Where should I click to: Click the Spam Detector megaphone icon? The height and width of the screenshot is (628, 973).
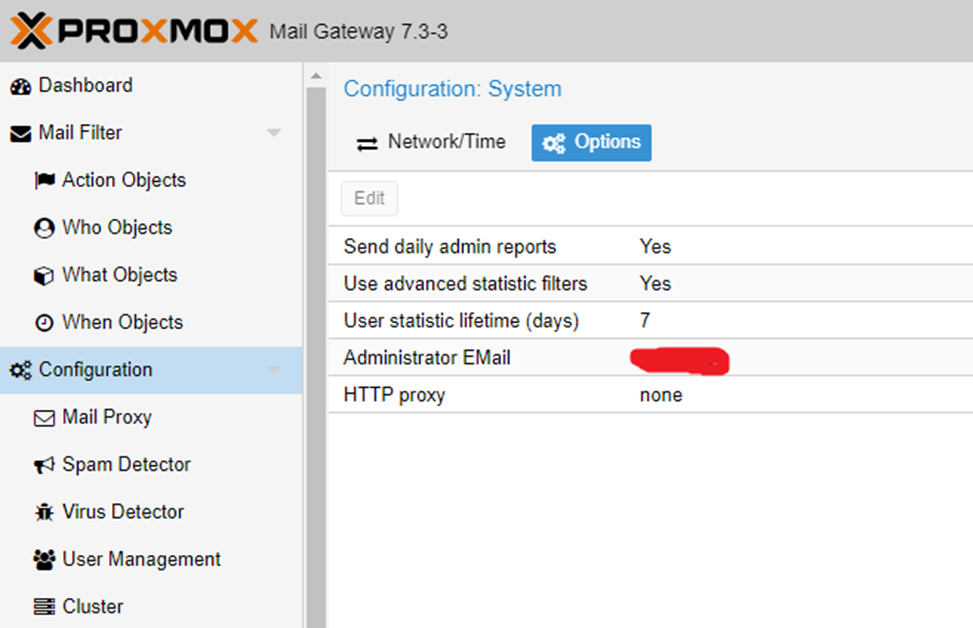click(x=44, y=465)
